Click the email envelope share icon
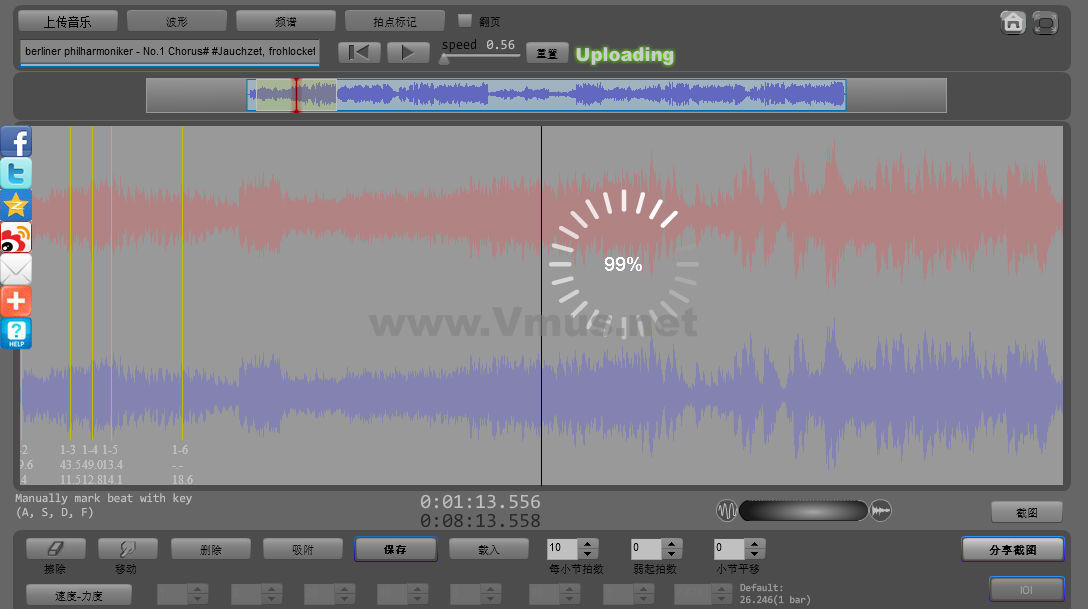Screen dimensions: 1088x609 click(16, 269)
